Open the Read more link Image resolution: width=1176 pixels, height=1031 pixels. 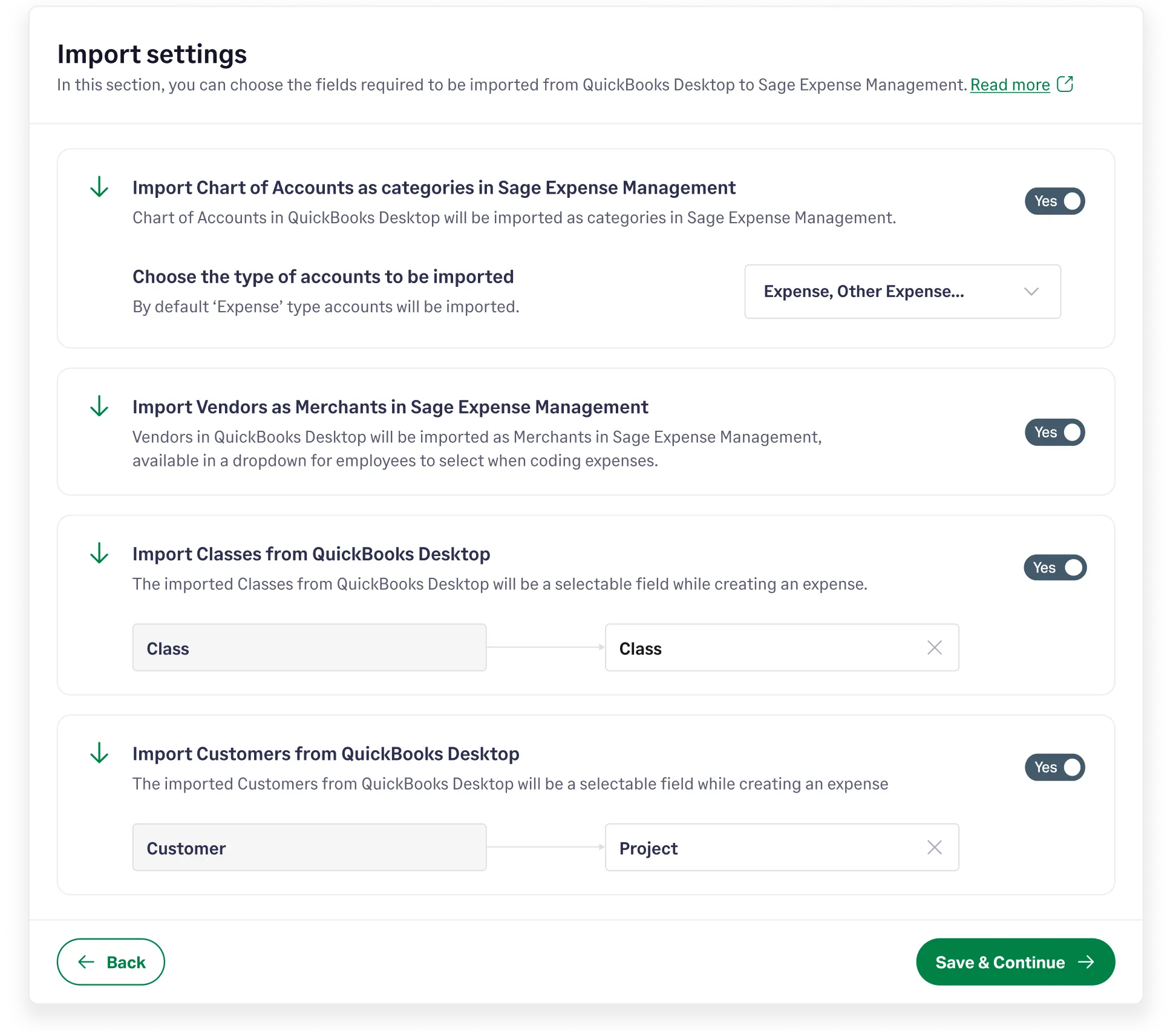[1009, 84]
